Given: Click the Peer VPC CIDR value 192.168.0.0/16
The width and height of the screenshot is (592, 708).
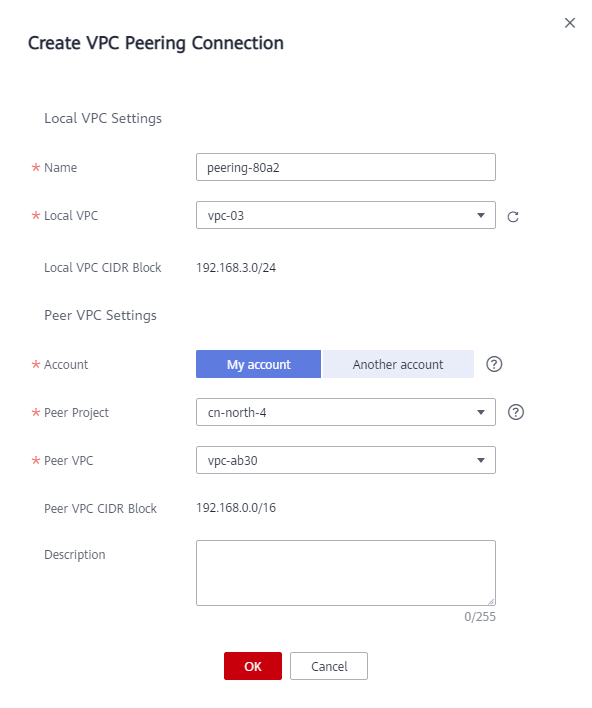Looking at the screenshot, I should tap(236, 508).
